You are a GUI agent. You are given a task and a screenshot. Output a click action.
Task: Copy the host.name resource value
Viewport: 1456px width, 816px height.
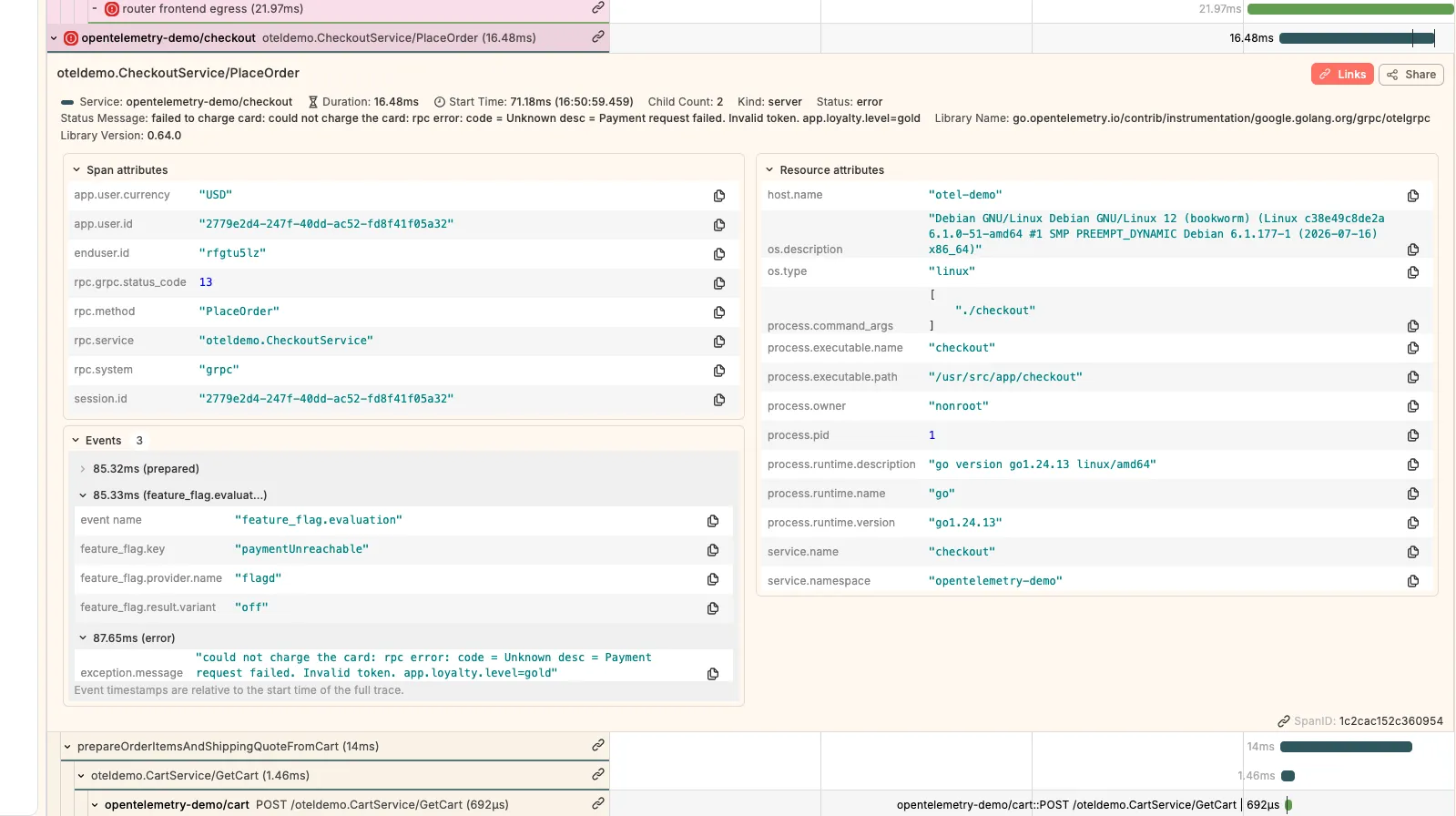coord(1413,196)
